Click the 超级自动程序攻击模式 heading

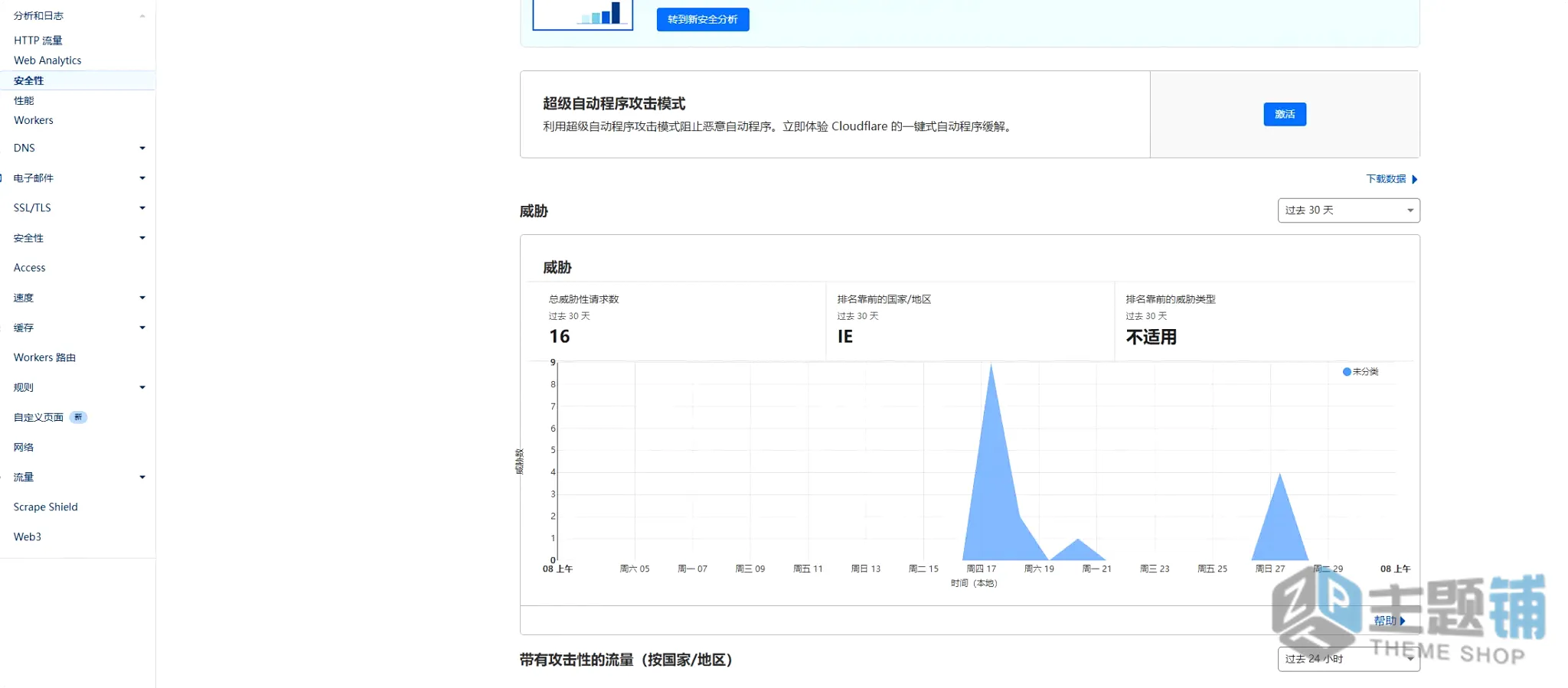[614, 104]
